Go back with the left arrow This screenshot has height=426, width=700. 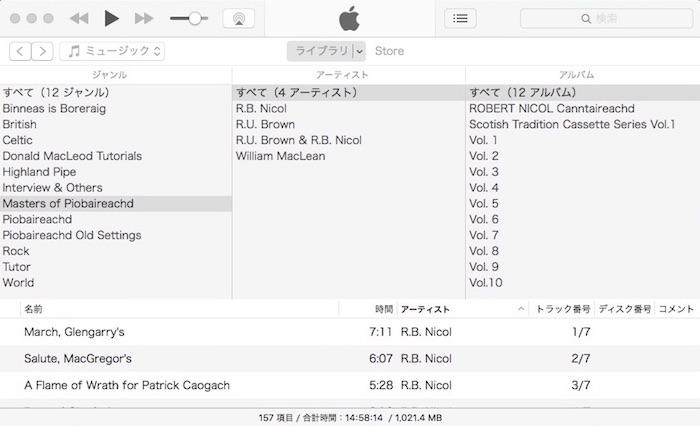[20, 51]
